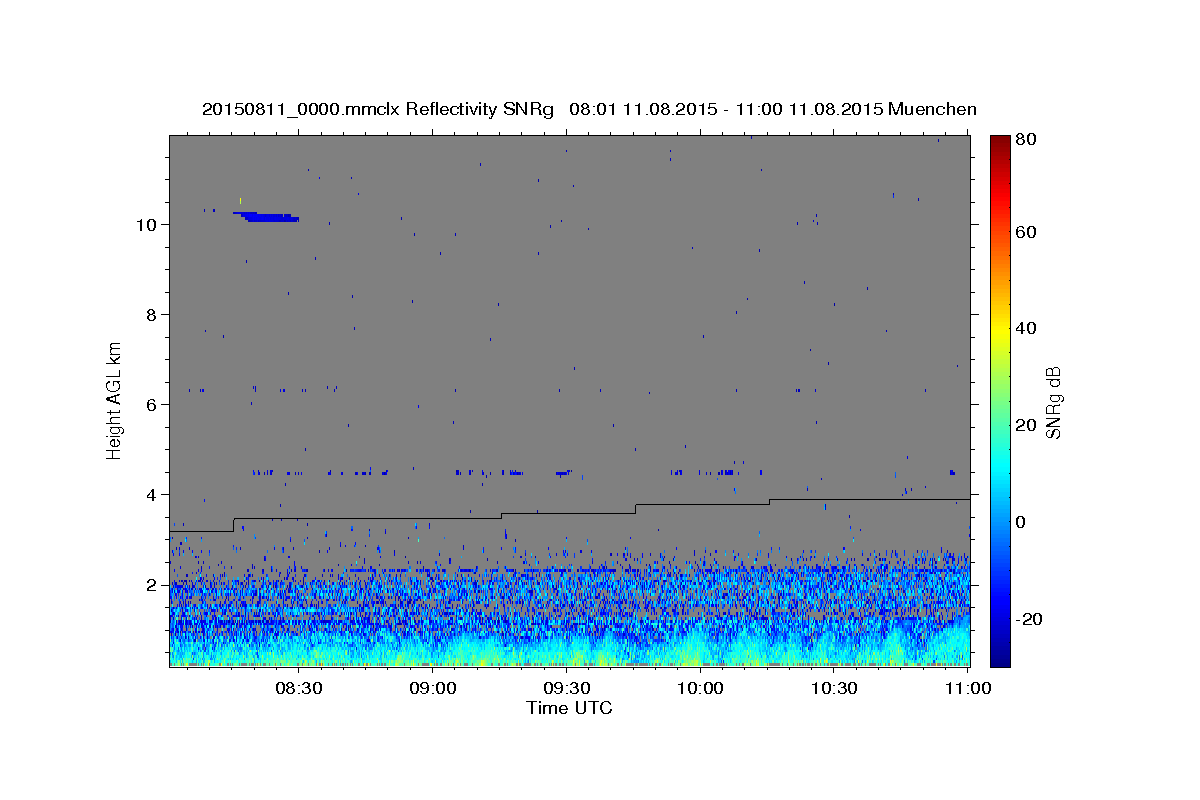Click the 'SNRg dB' colorbar label
The height and width of the screenshot is (800, 1200).
pos(1053,401)
